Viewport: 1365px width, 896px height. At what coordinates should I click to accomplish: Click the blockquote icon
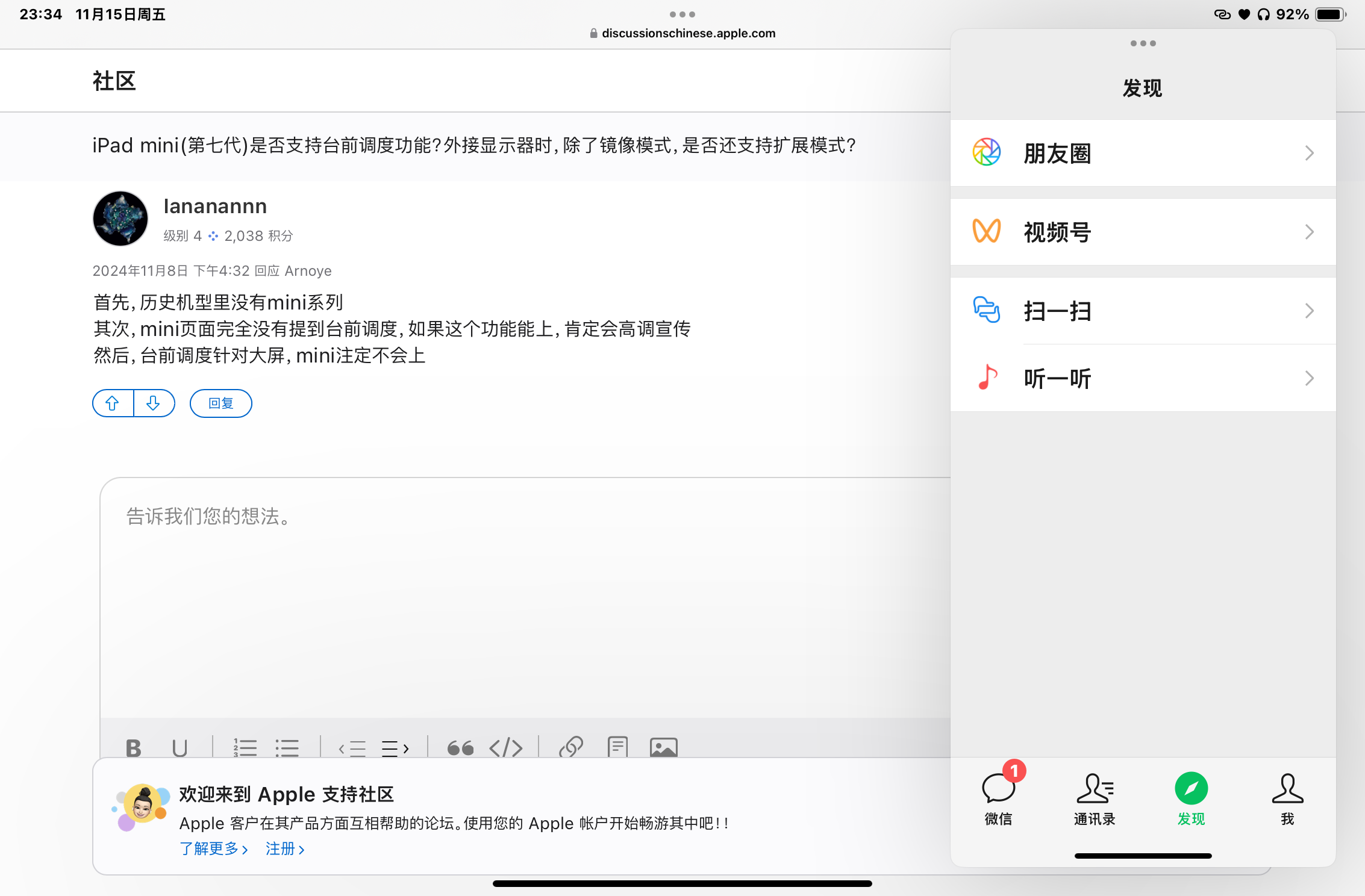[x=460, y=748]
